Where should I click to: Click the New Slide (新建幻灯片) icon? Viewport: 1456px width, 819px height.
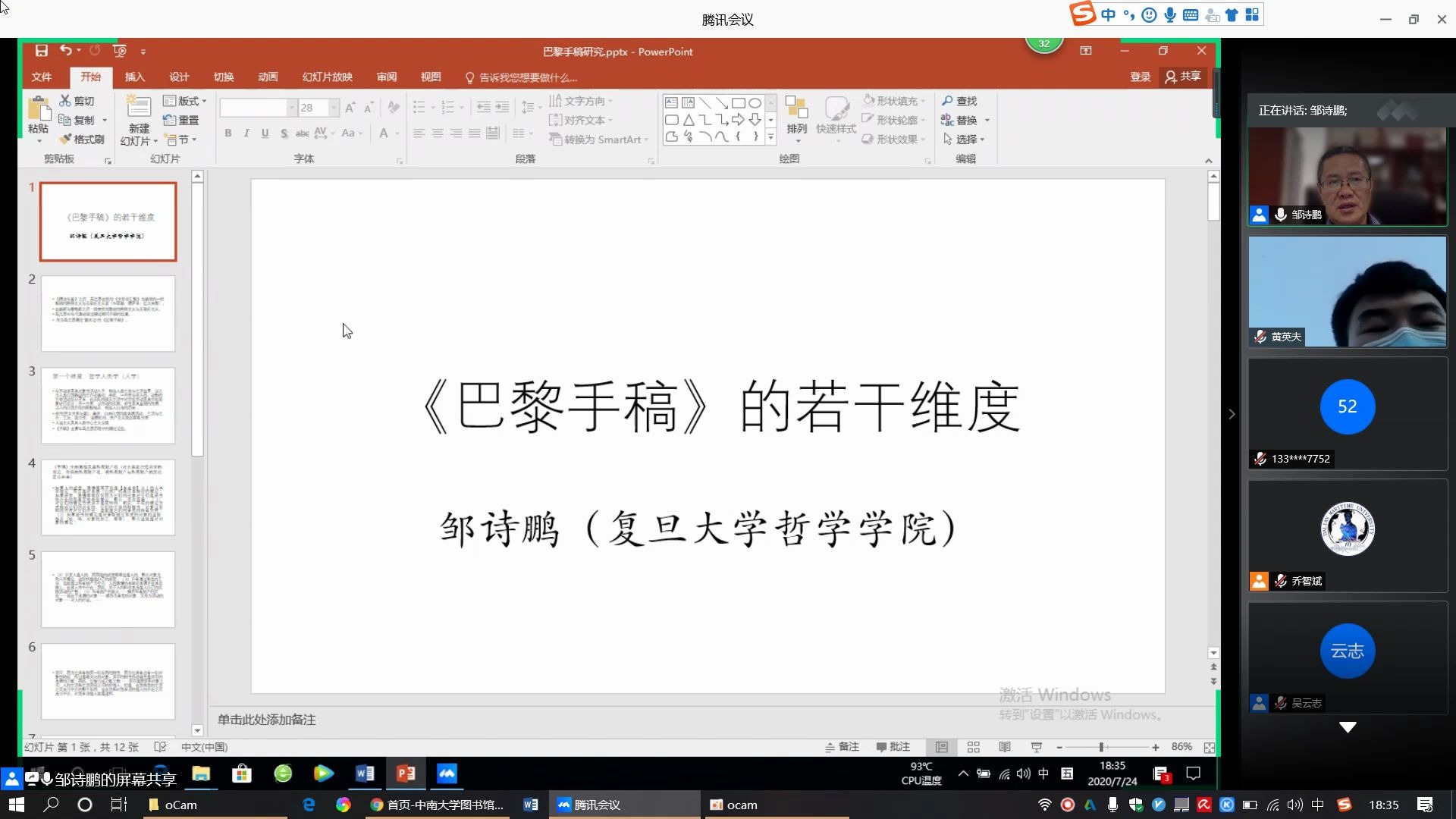138,108
